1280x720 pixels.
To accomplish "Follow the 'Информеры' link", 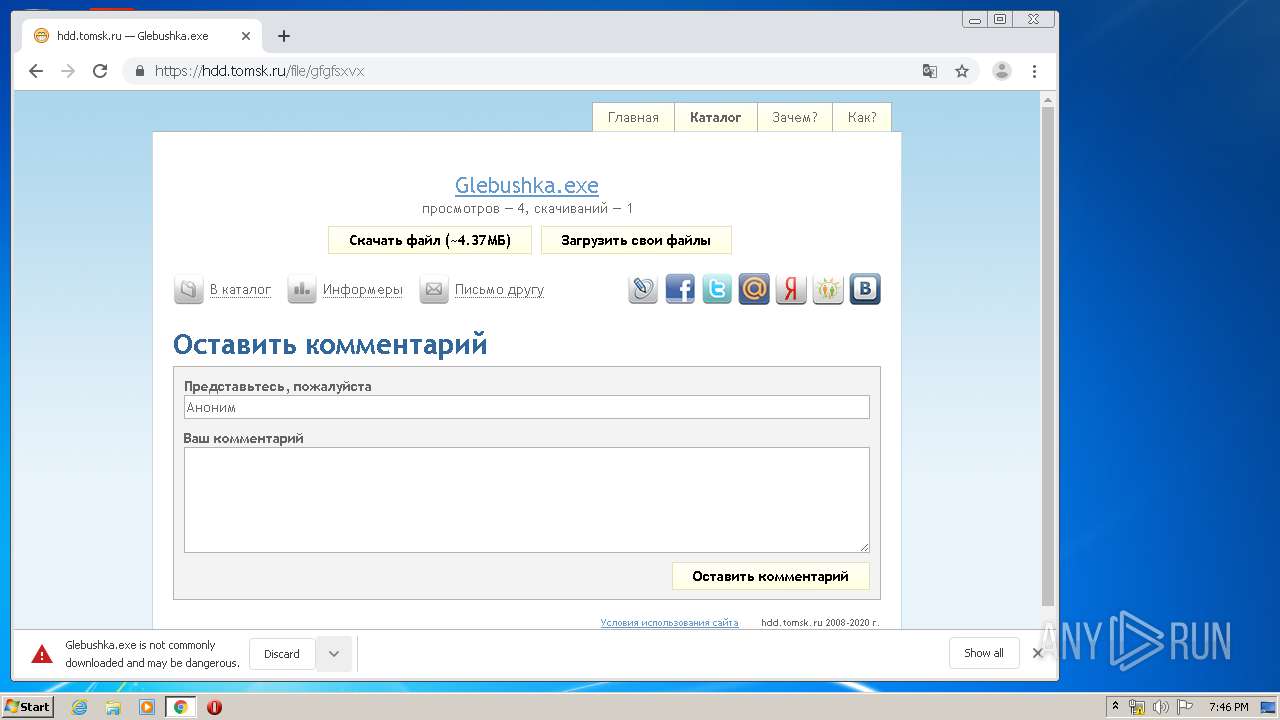I will 362,290.
